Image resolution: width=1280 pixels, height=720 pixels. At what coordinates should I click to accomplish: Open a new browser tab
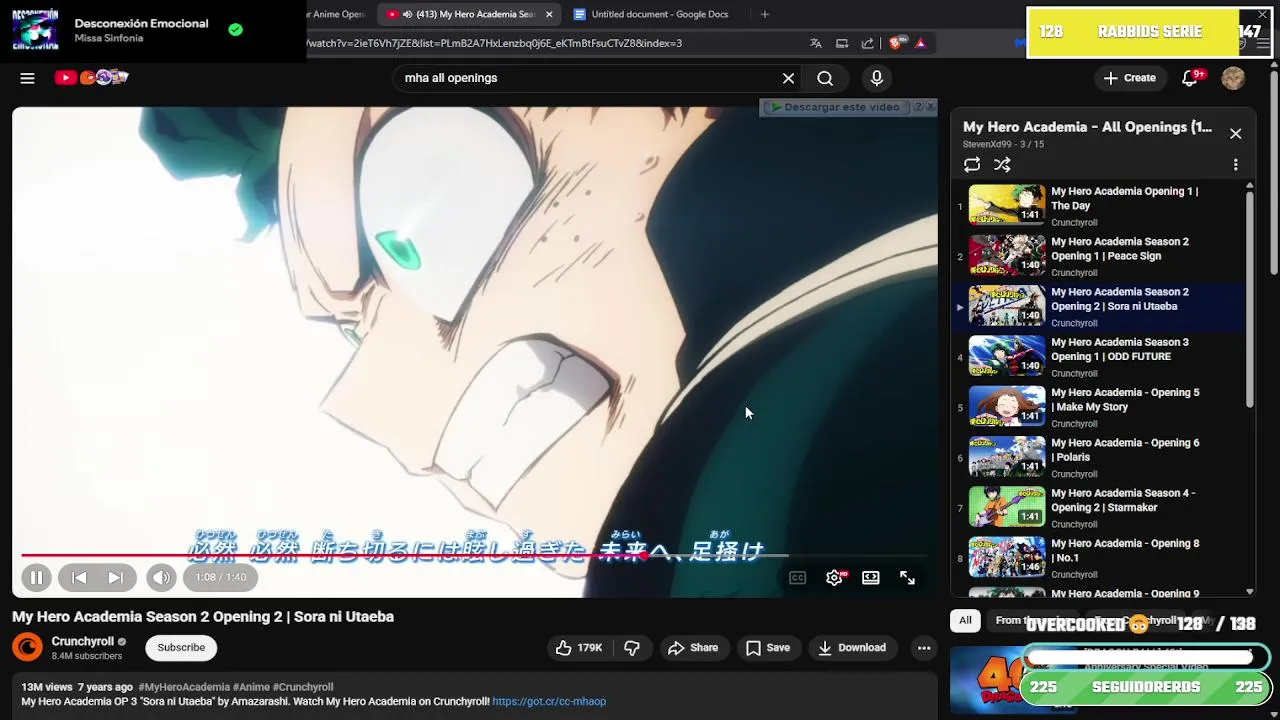pyautogui.click(x=765, y=14)
